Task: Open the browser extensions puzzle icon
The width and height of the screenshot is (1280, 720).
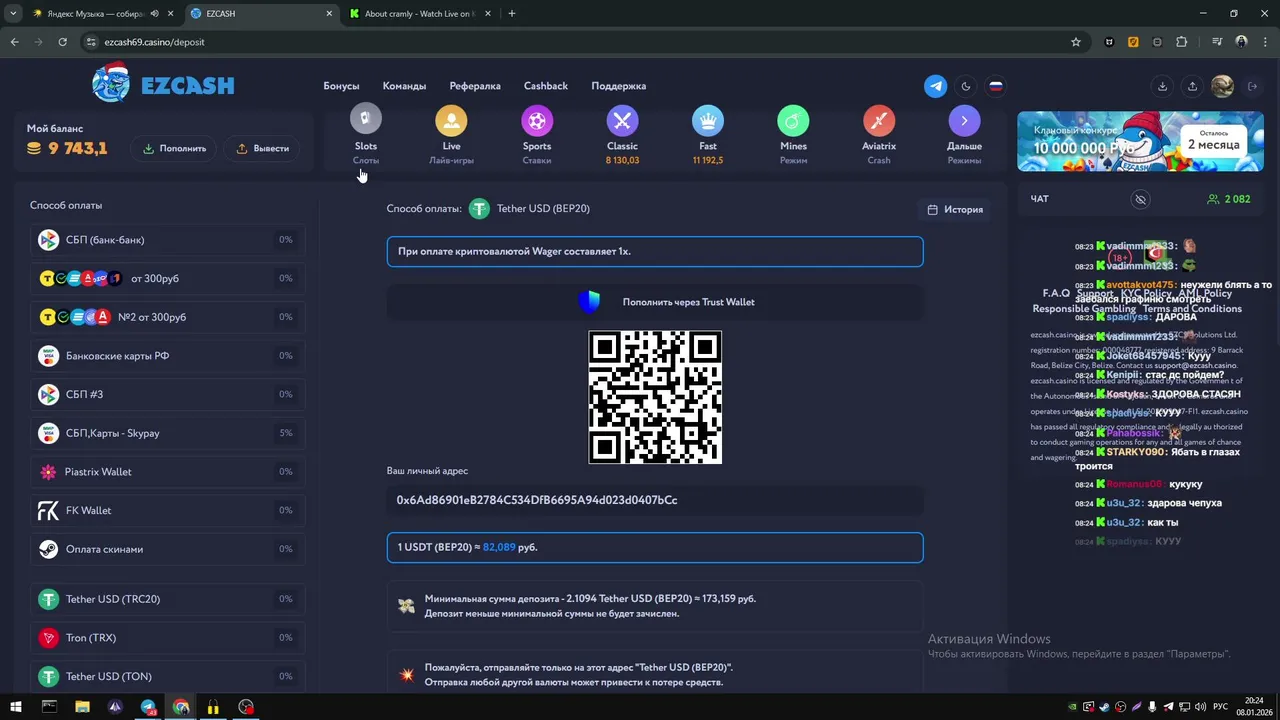Action: click(1182, 42)
